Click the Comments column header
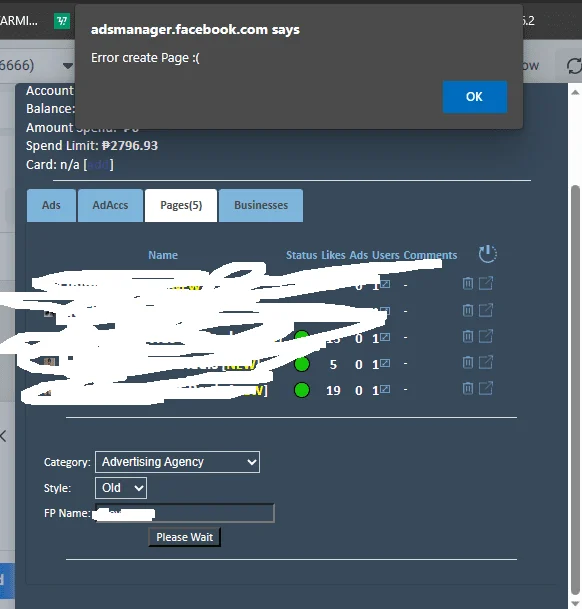Screen dimensions: 582x609 [x=430, y=255]
